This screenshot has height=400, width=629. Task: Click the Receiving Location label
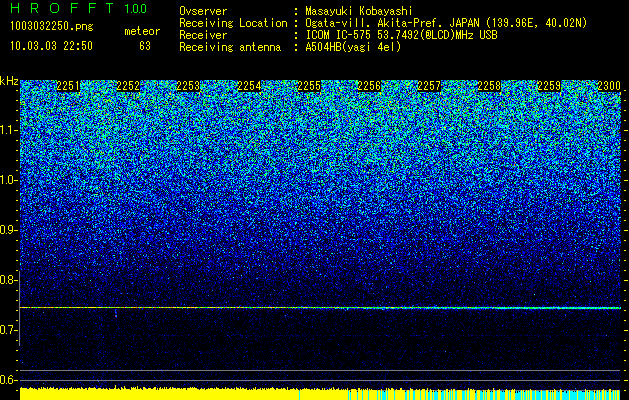[233, 23]
